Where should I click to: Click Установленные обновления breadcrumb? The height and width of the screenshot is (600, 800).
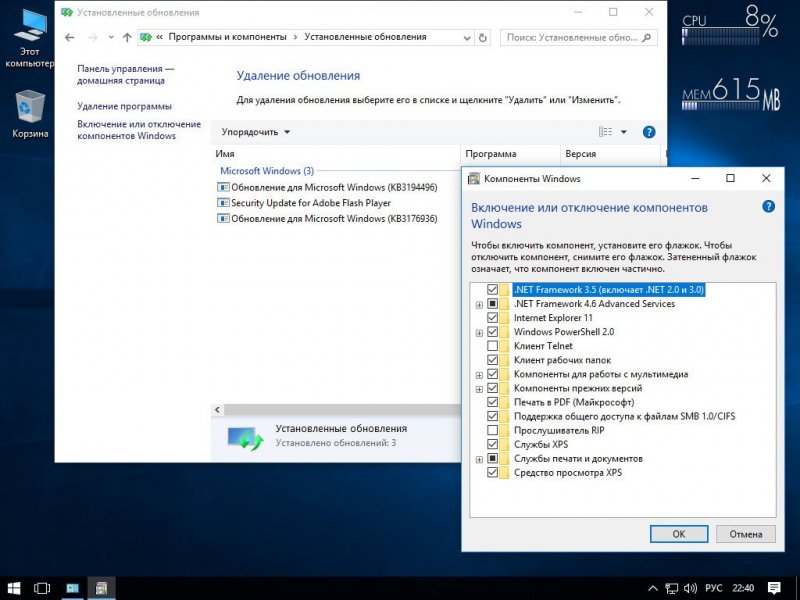(x=365, y=37)
